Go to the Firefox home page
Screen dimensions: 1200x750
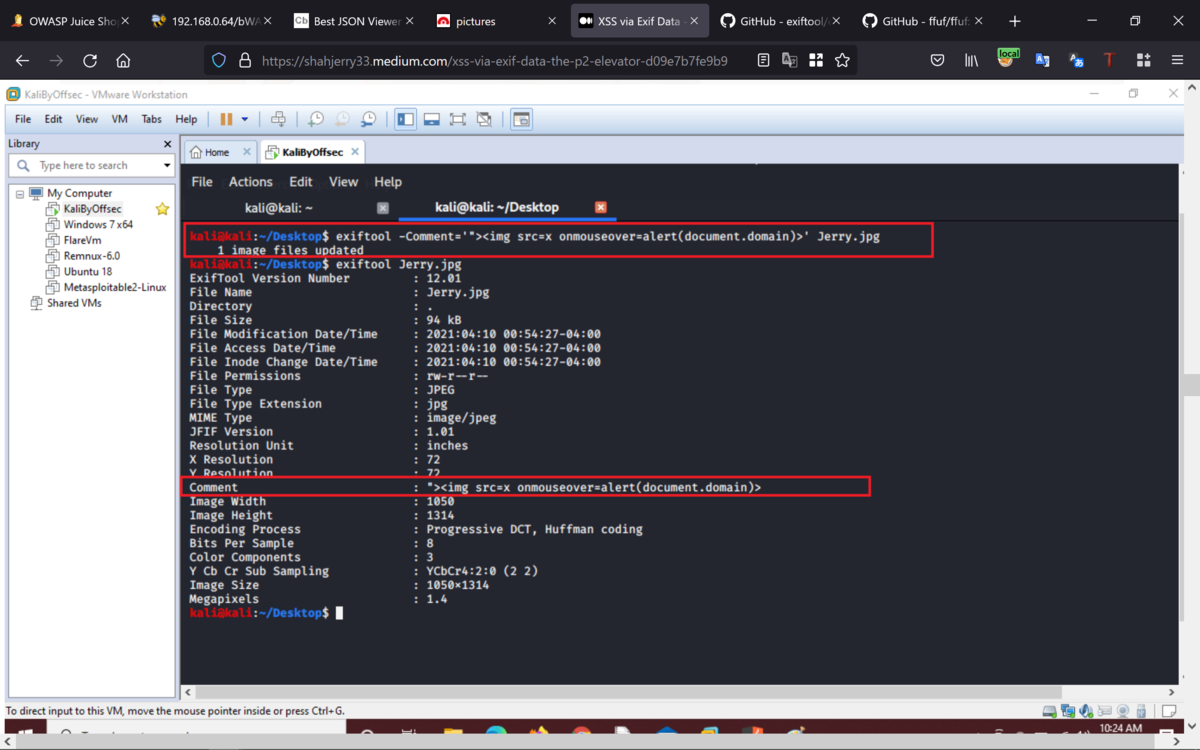click(123, 61)
